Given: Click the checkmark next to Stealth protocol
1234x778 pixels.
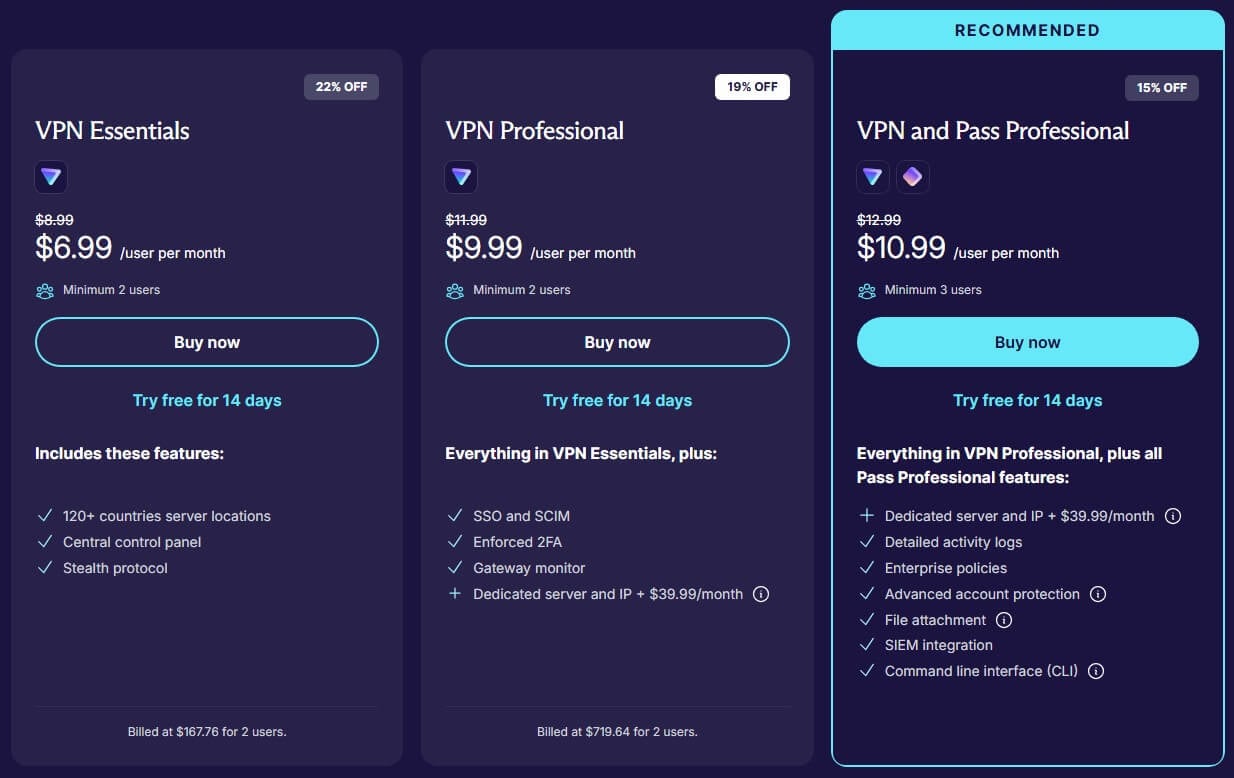Looking at the screenshot, I should click(44, 567).
